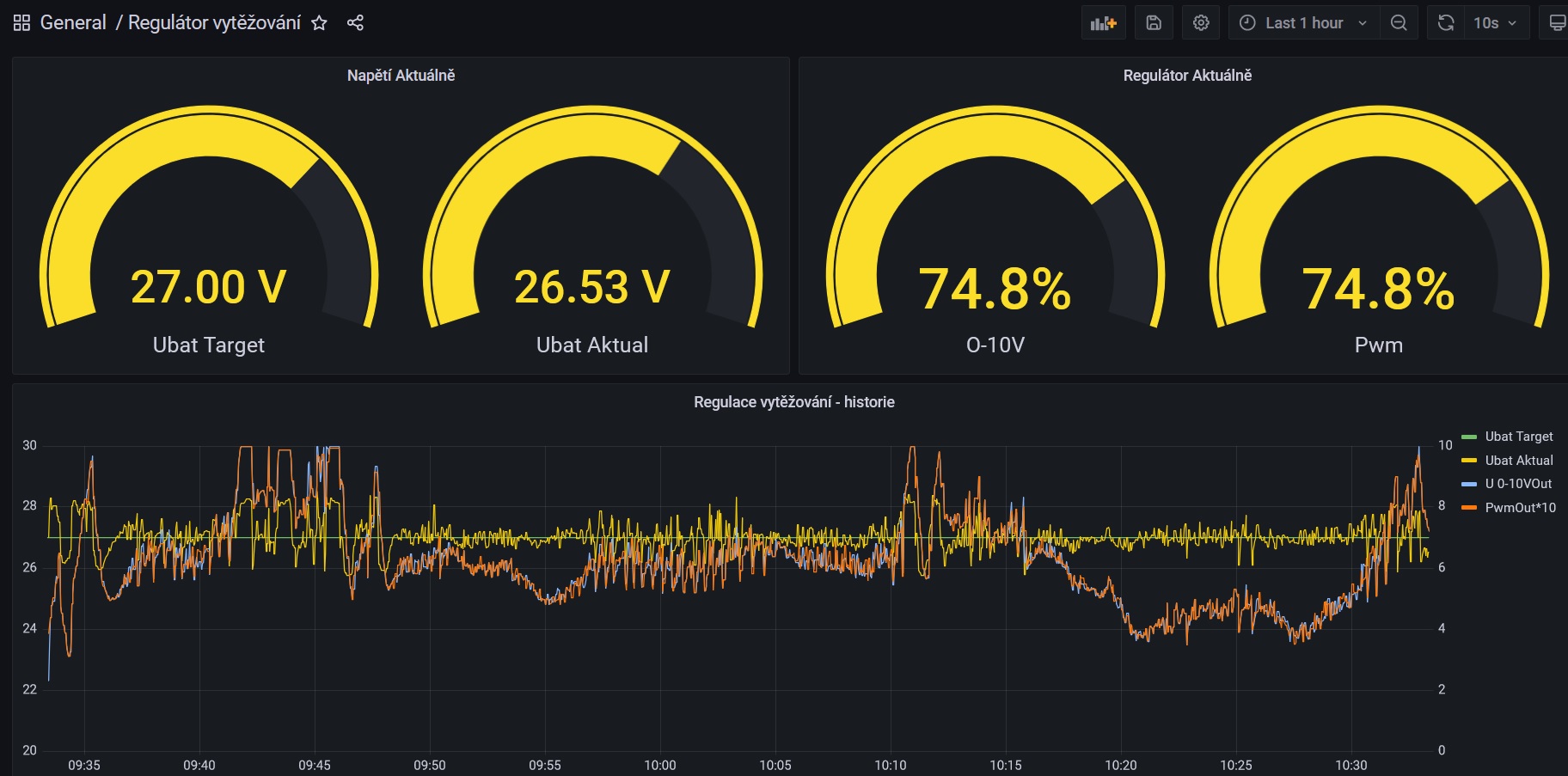Click the orange PwmOut*10 legend color swatch

(x=1469, y=508)
